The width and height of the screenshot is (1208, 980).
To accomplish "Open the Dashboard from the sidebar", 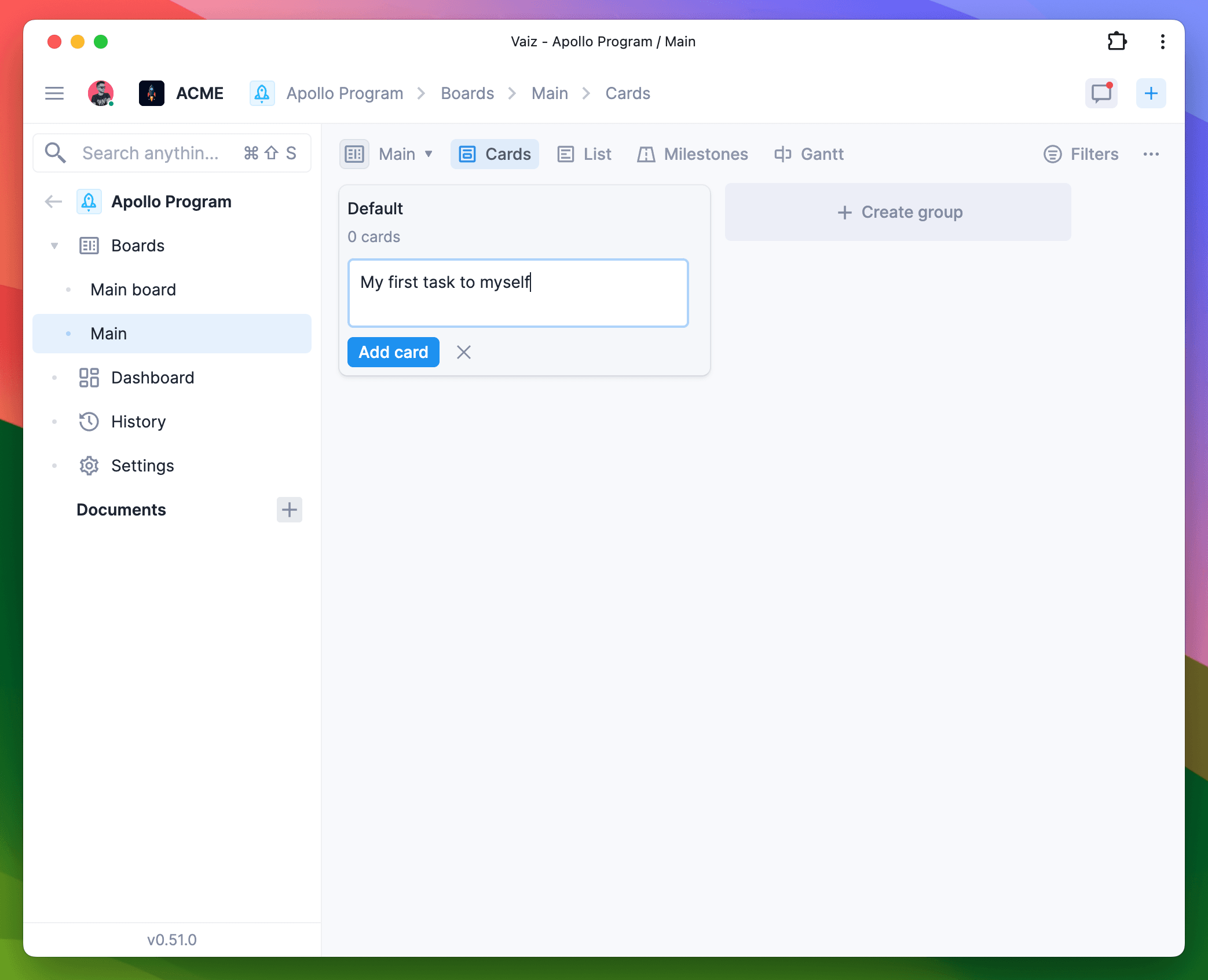I will click(152, 378).
